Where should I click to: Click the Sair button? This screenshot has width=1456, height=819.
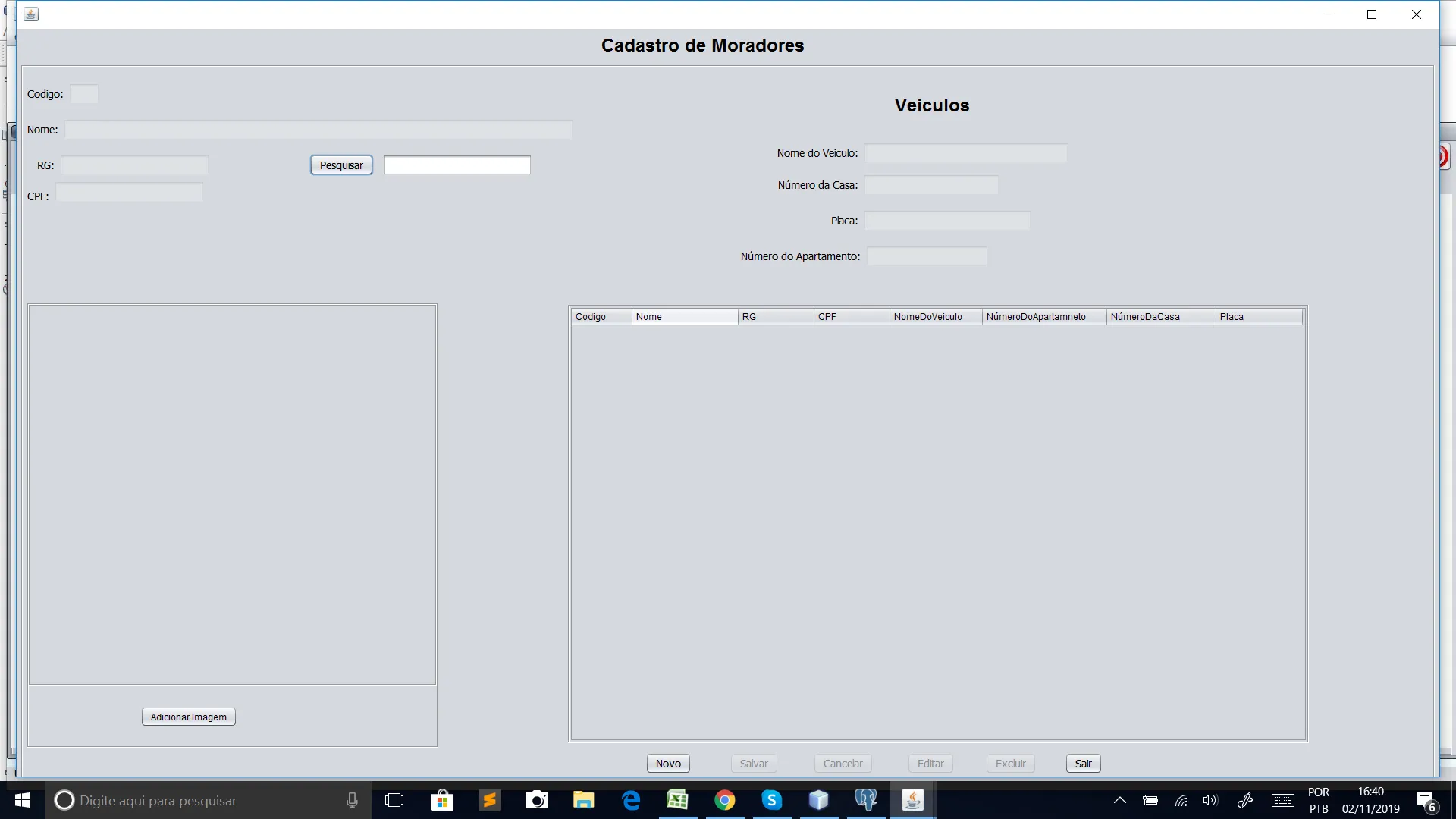[x=1083, y=764]
